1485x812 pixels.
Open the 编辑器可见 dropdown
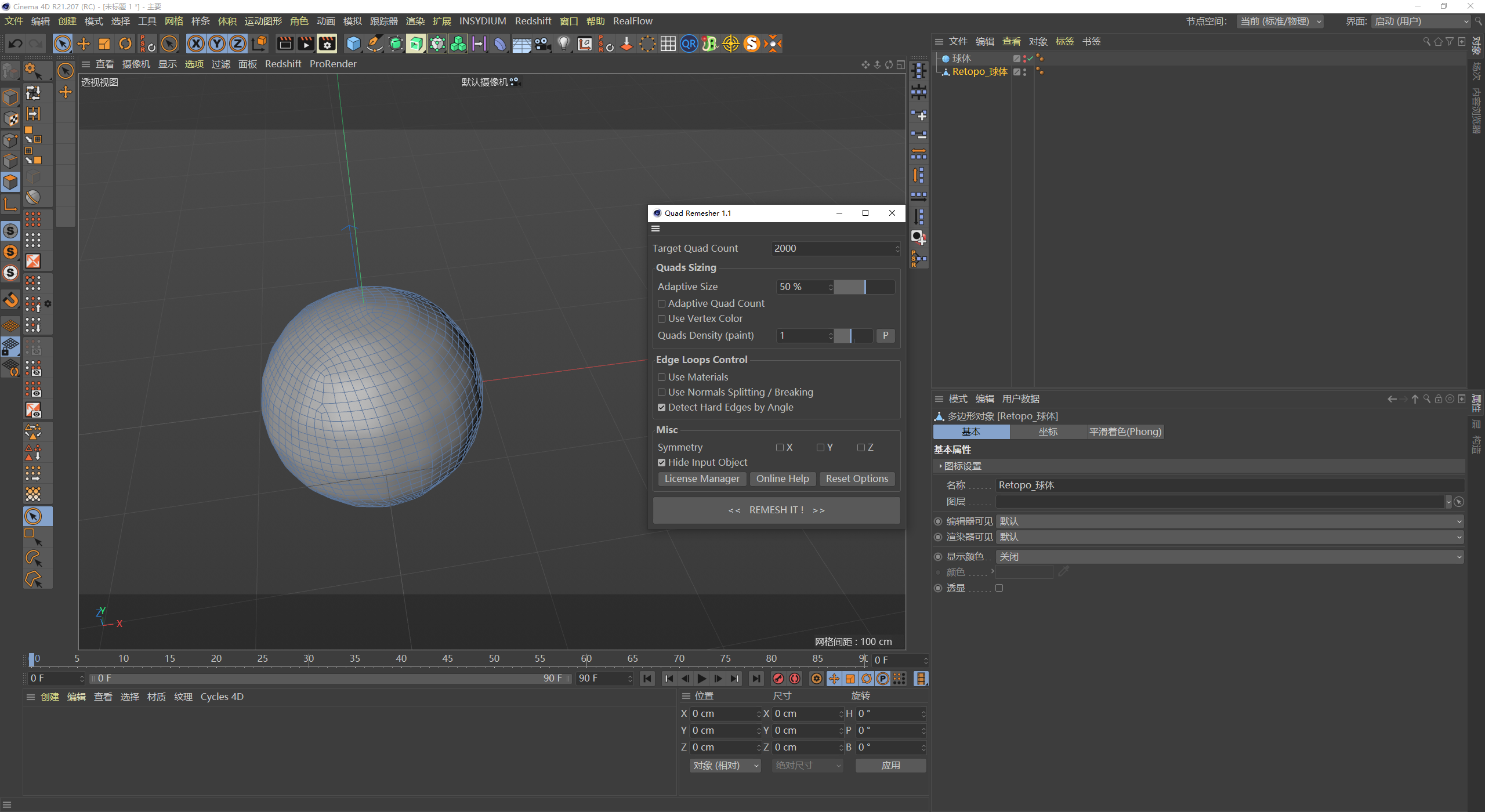[x=1229, y=521]
